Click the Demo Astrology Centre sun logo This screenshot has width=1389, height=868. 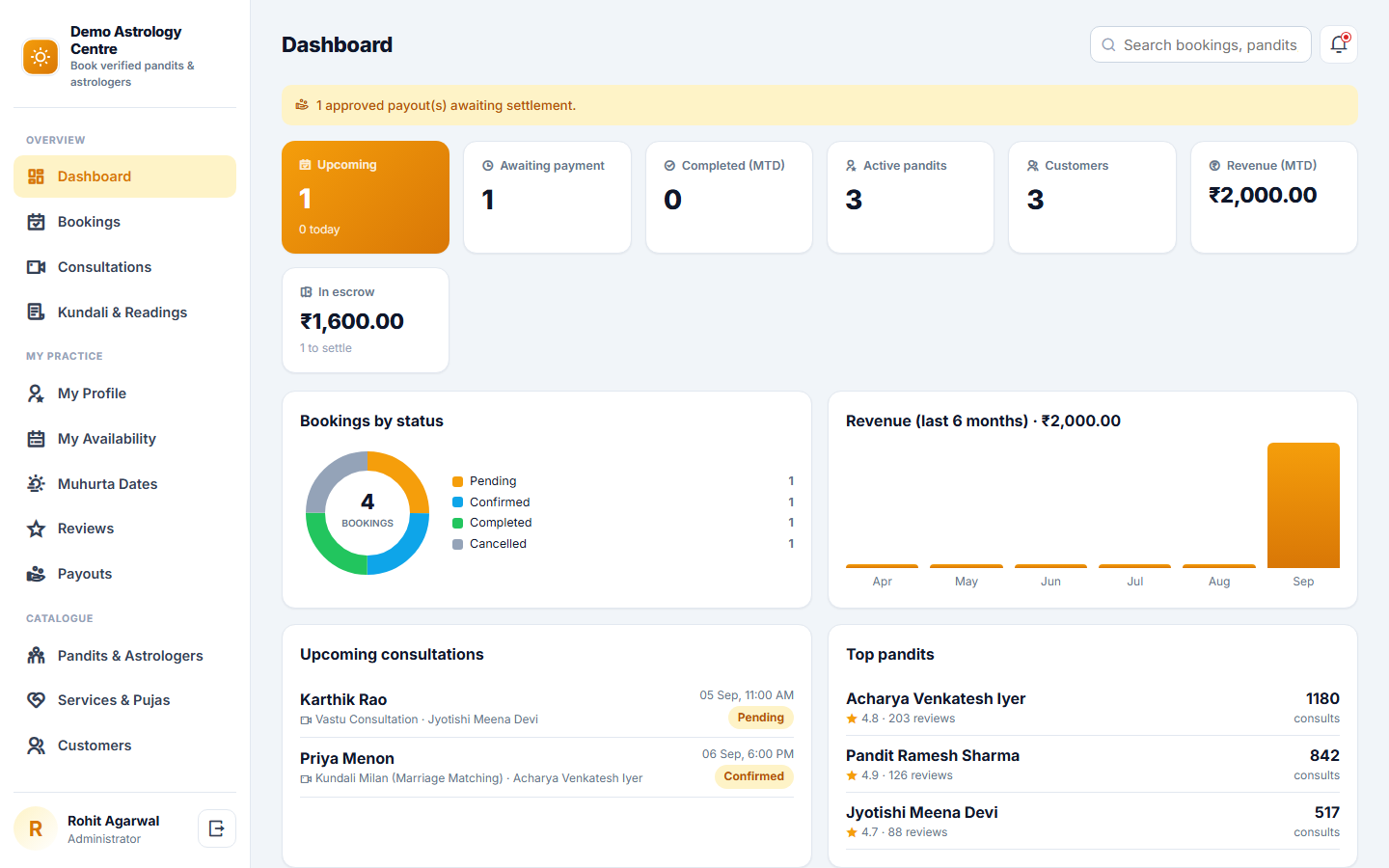tap(41, 57)
